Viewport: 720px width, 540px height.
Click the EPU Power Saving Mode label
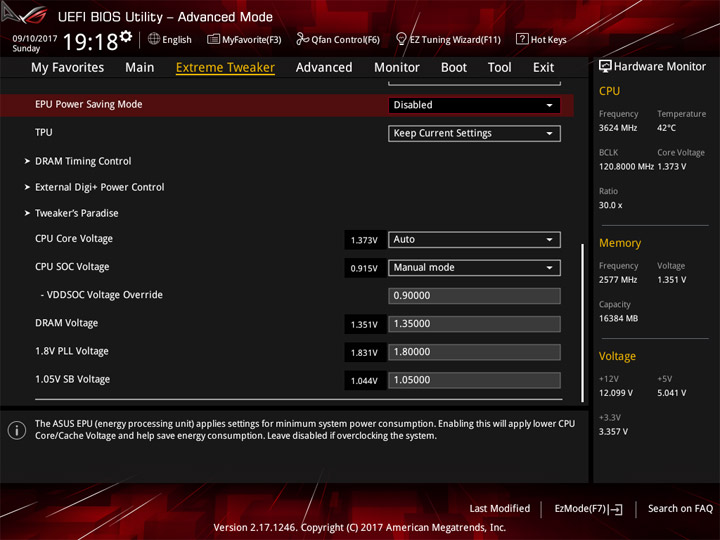coord(89,104)
